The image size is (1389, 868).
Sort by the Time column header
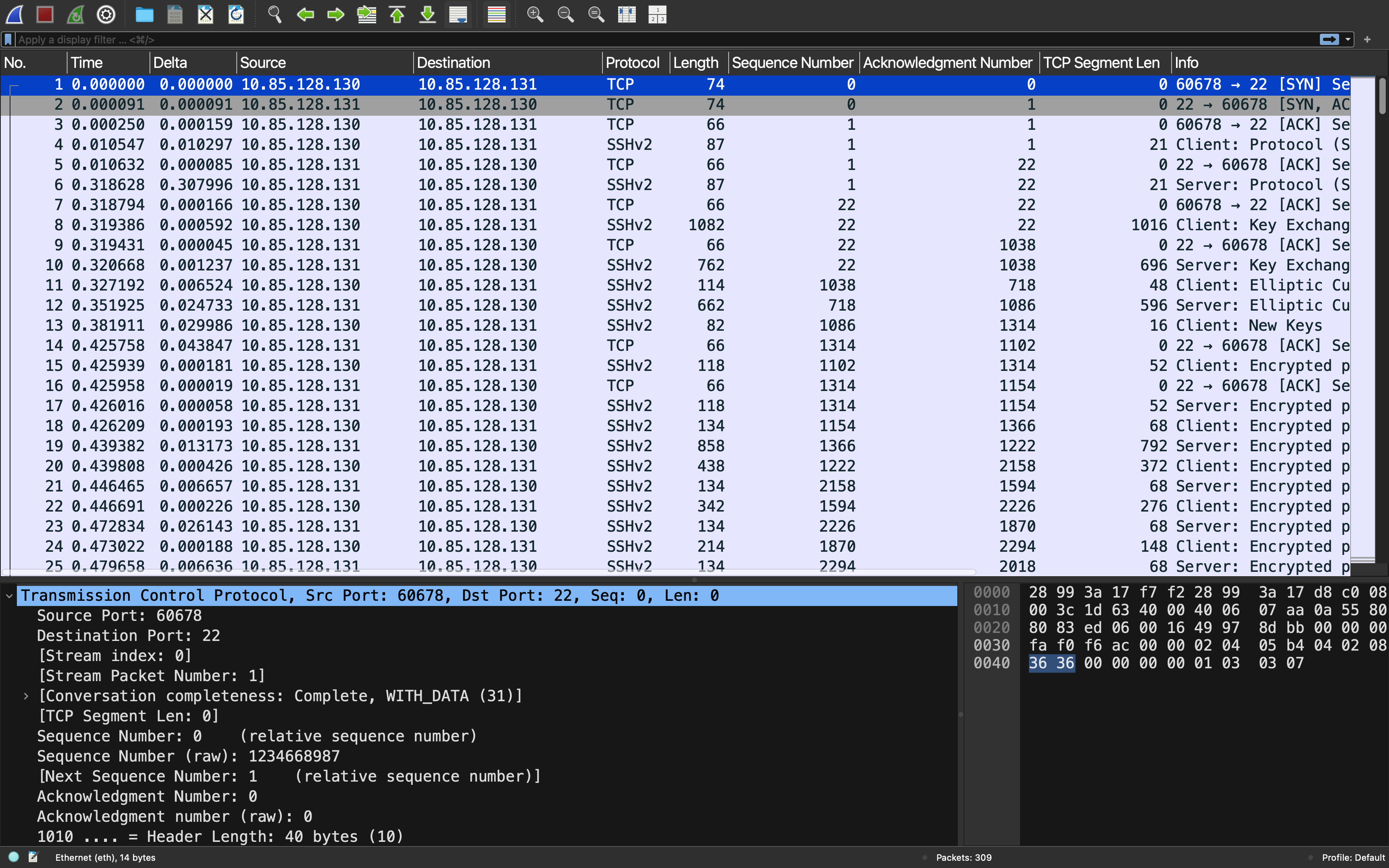click(x=108, y=63)
